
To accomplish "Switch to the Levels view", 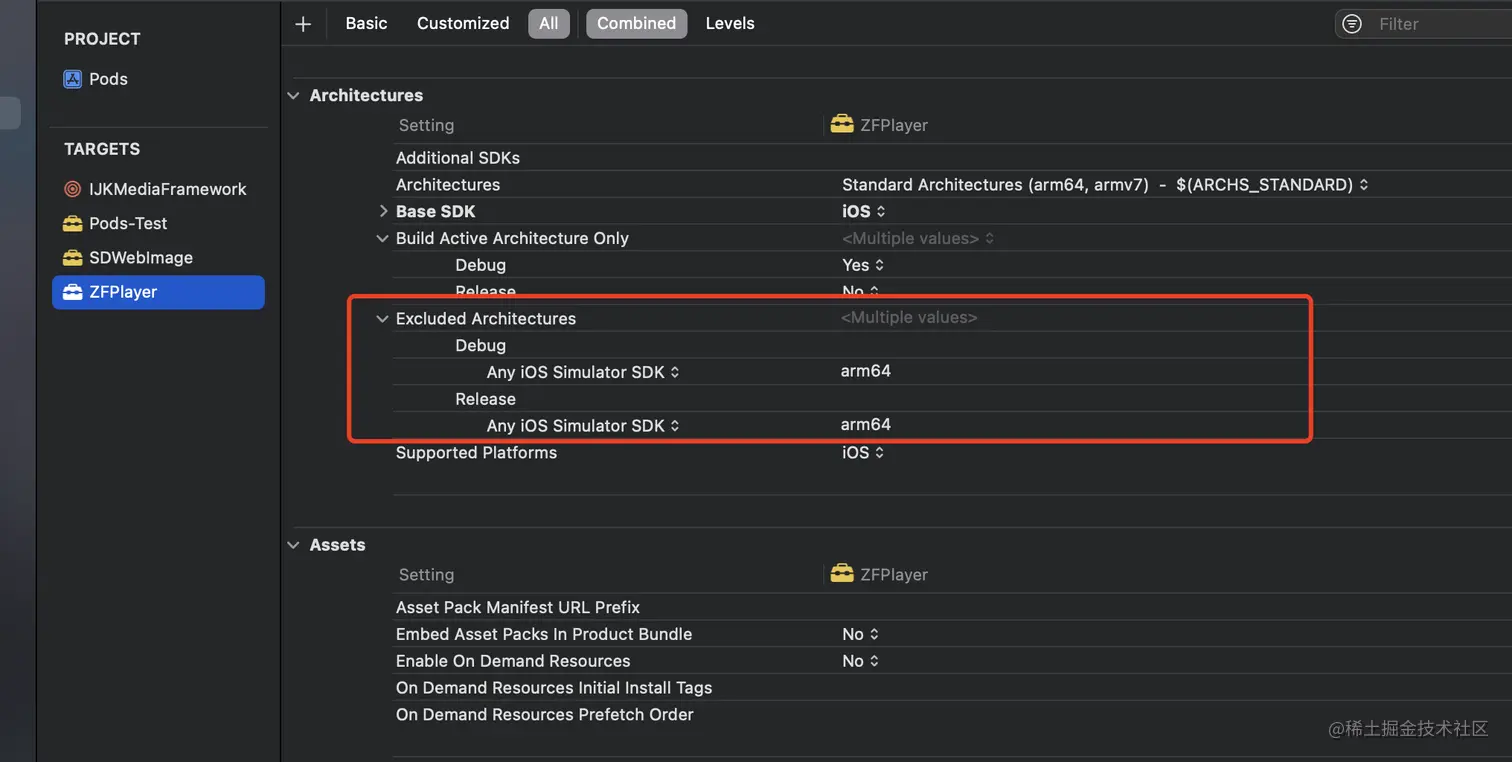I will (x=730, y=24).
